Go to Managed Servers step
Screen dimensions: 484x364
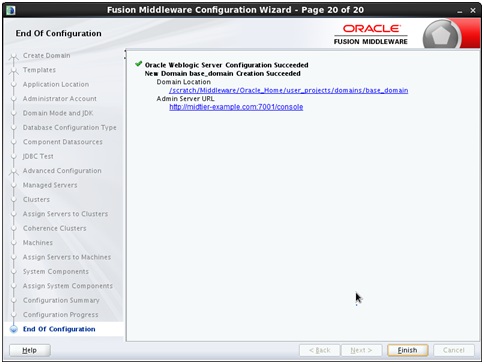tap(50, 185)
